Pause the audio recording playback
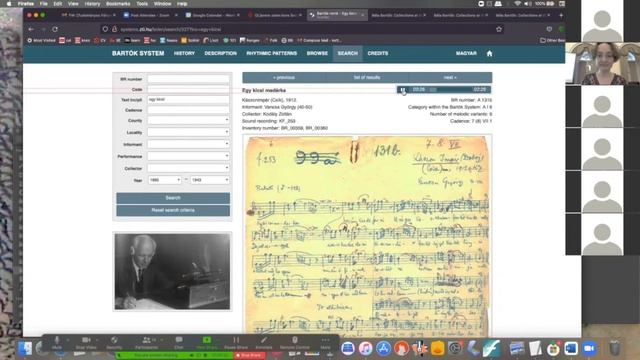The image size is (640, 360). (403, 89)
